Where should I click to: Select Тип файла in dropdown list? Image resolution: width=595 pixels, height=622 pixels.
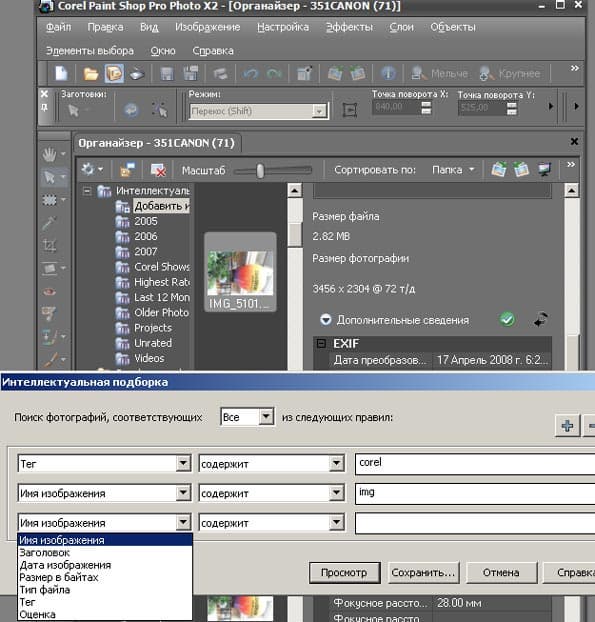[x=105, y=590]
